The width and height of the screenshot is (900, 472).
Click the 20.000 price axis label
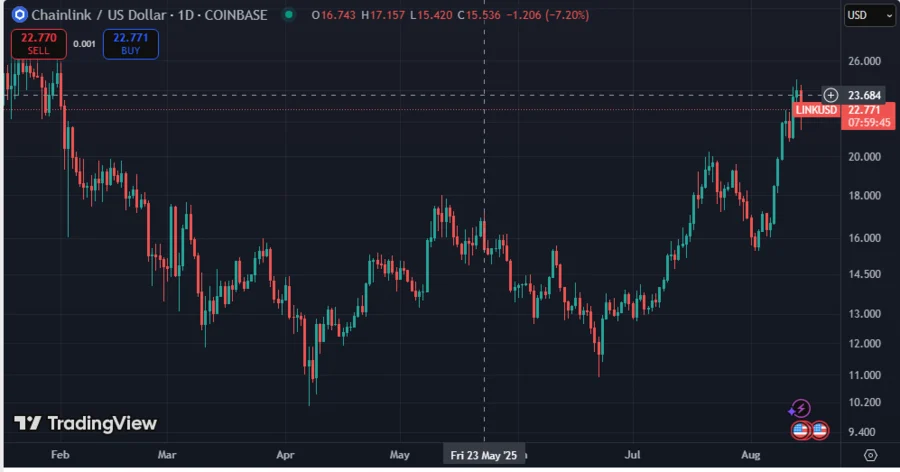[864, 157]
